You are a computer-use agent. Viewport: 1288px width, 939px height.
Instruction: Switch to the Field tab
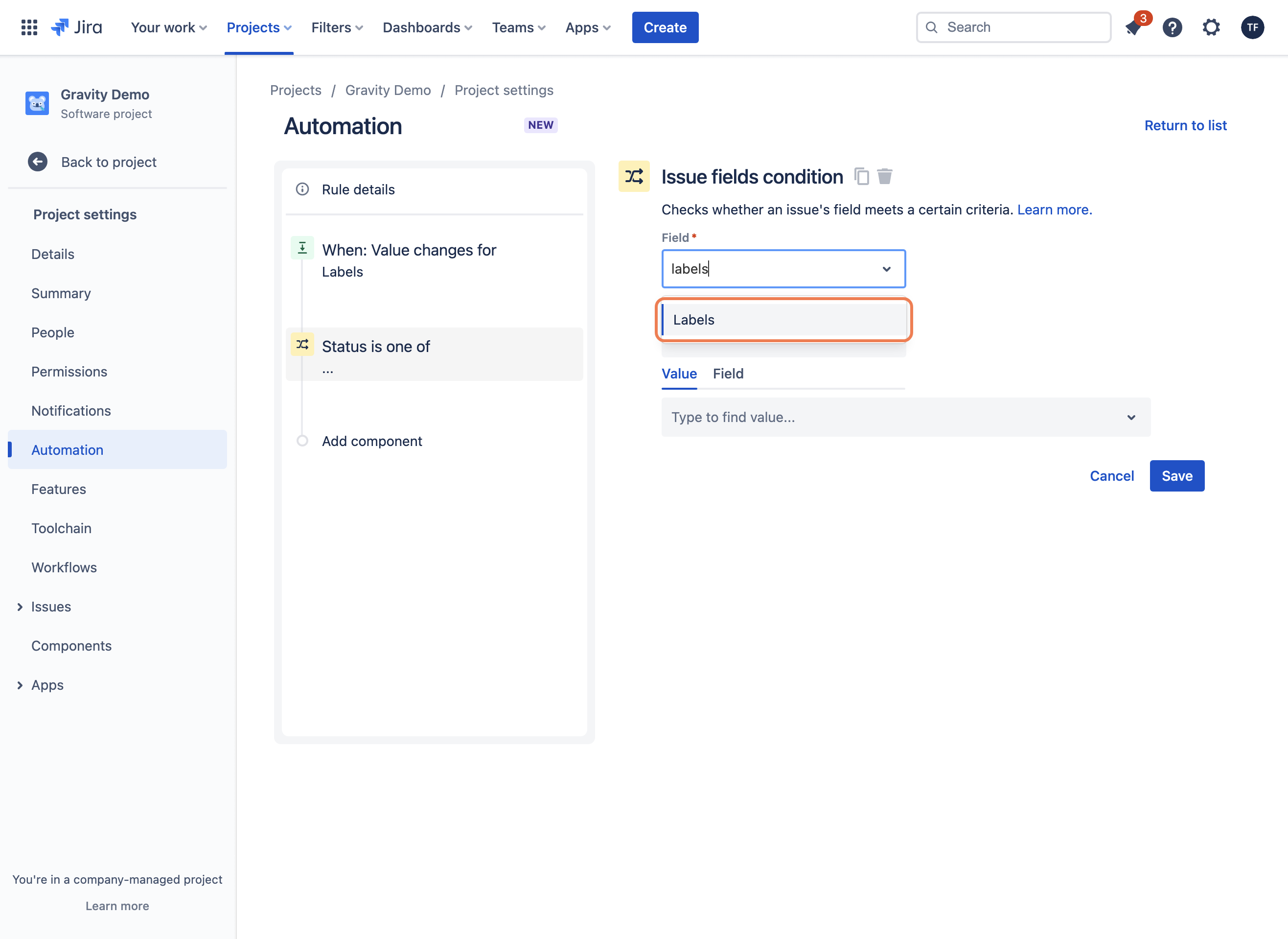[x=728, y=374]
